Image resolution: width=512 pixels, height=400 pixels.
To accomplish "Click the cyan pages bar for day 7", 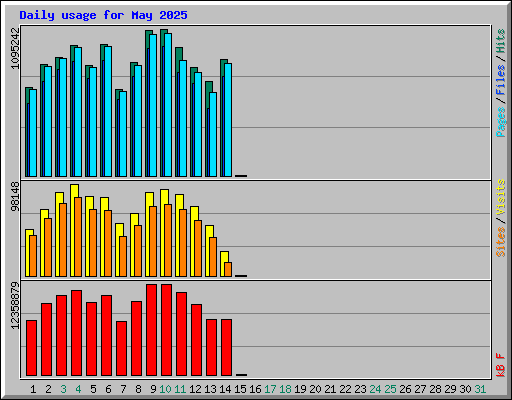I will pos(123,134).
